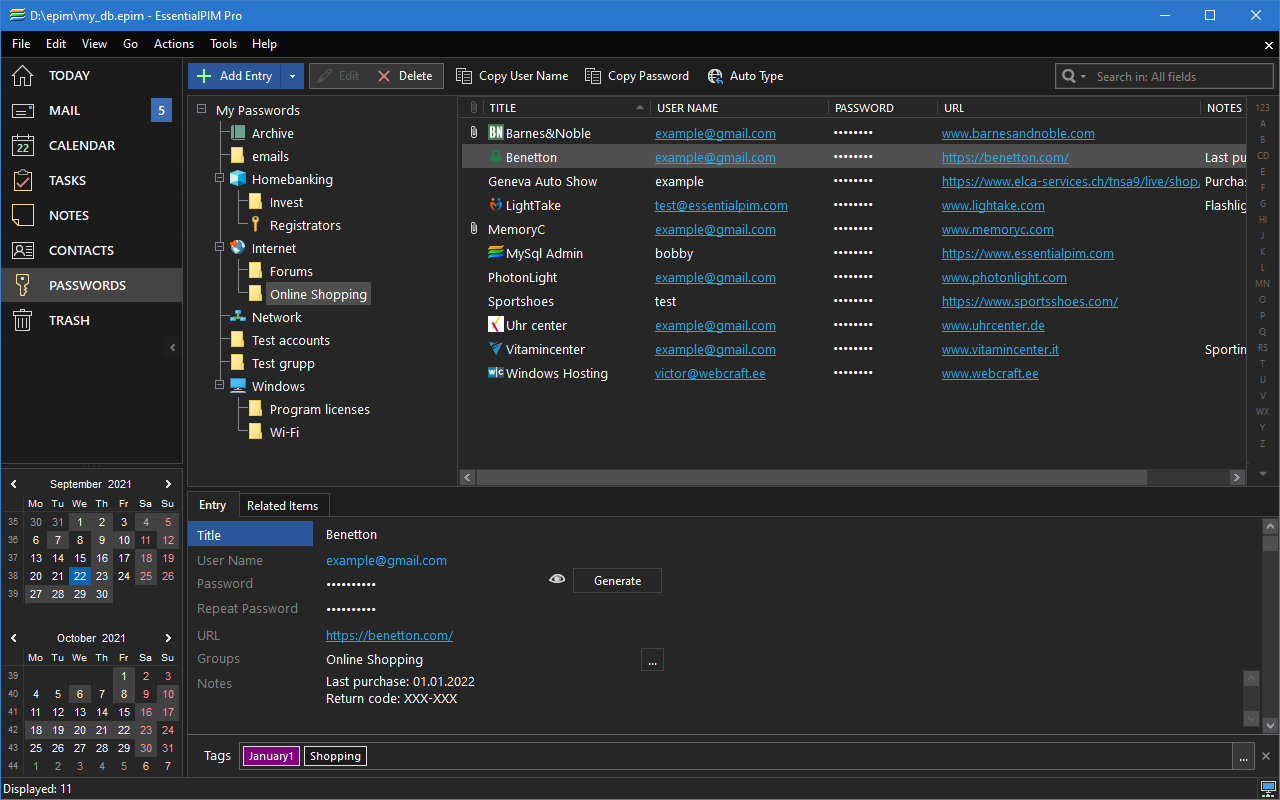Switch to the Related Items tab
Image resolution: width=1280 pixels, height=800 pixels.
tap(282, 505)
